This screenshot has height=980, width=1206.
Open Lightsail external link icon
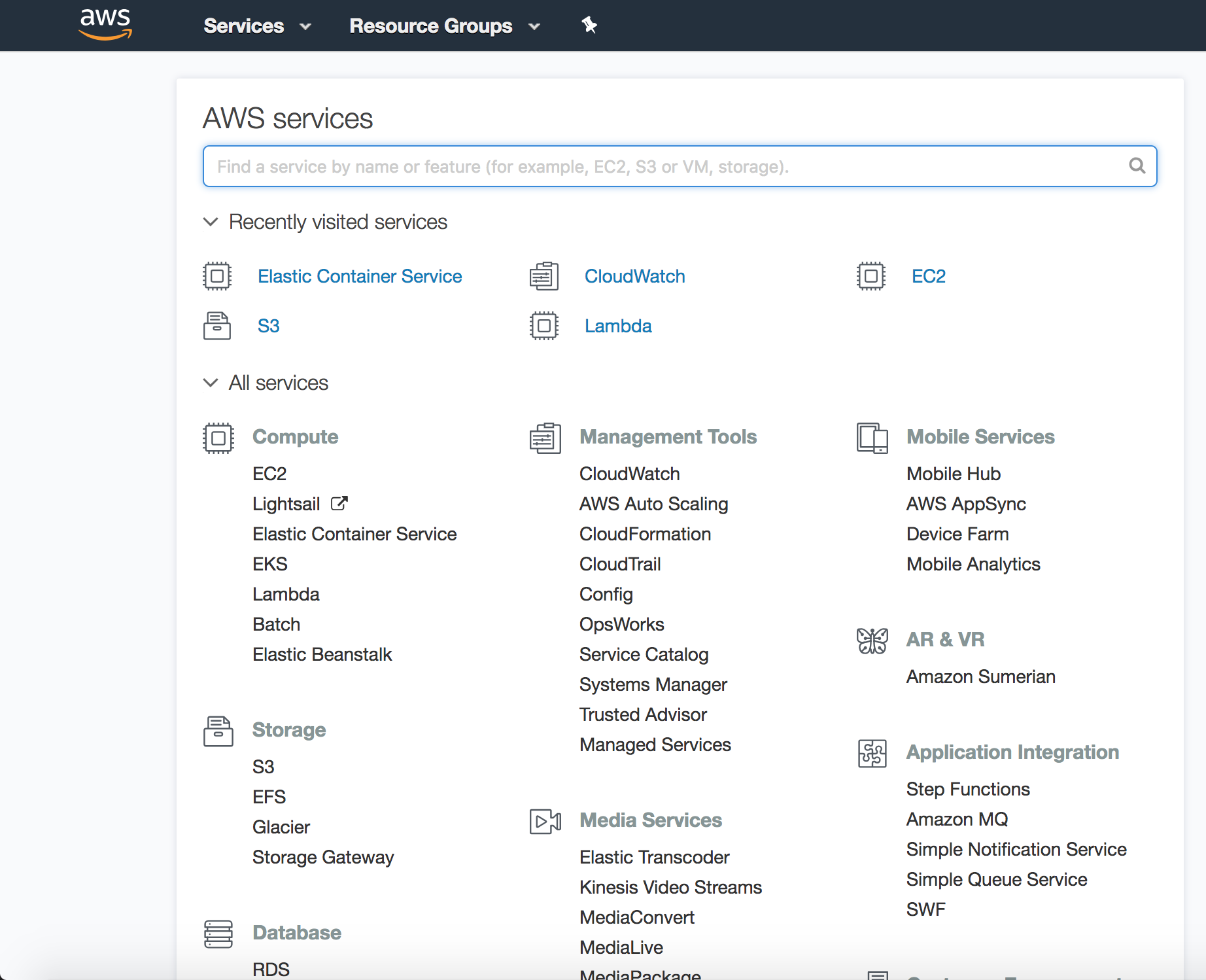pyautogui.click(x=339, y=504)
